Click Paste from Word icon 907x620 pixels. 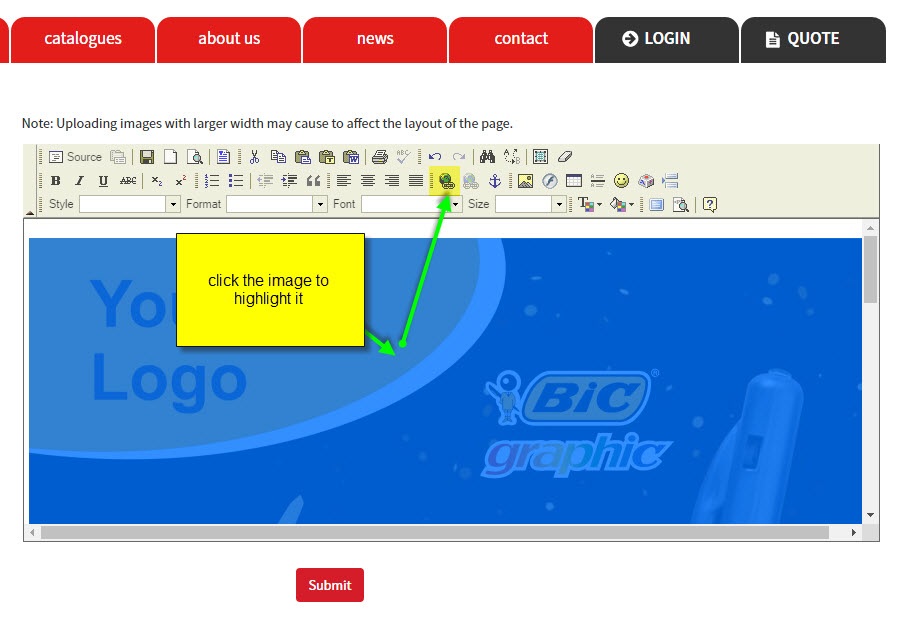(x=351, y=157)
